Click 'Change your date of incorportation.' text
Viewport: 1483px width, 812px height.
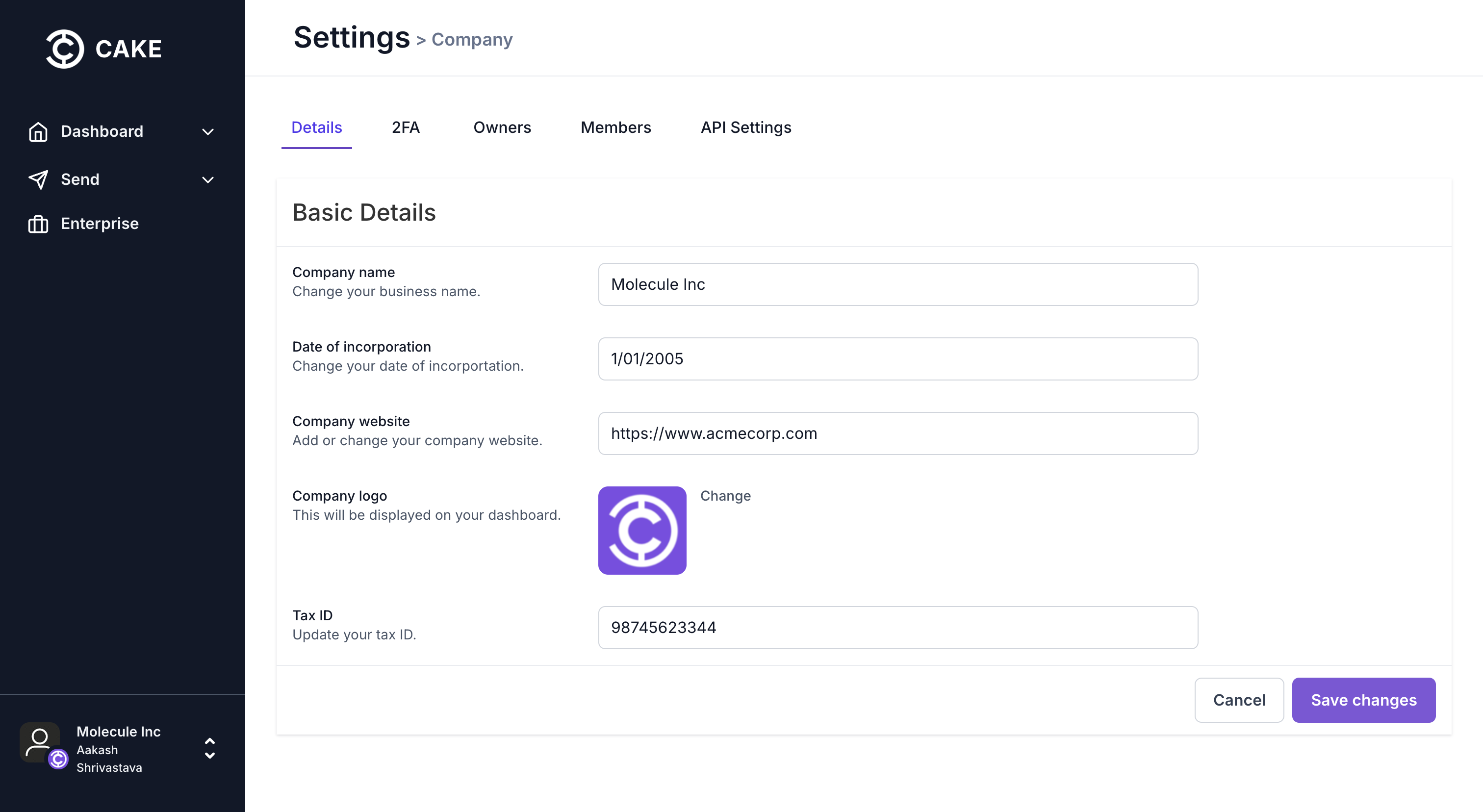pyautogui.click(x=408, y=366)
